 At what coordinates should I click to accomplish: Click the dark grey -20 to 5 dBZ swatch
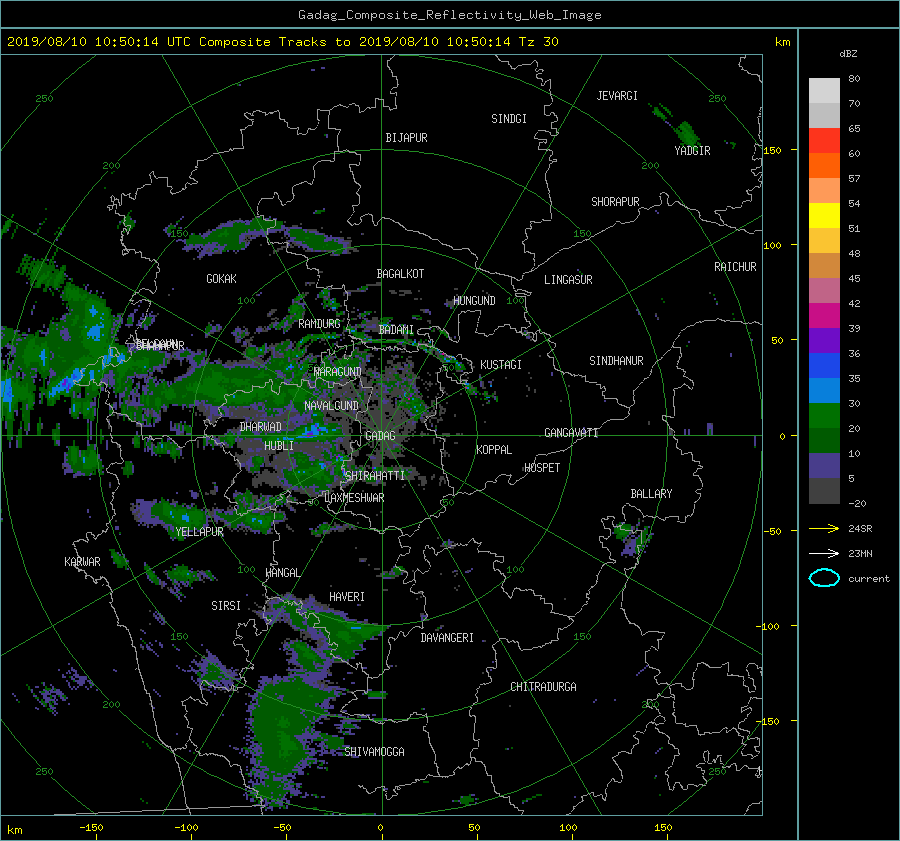824,491
